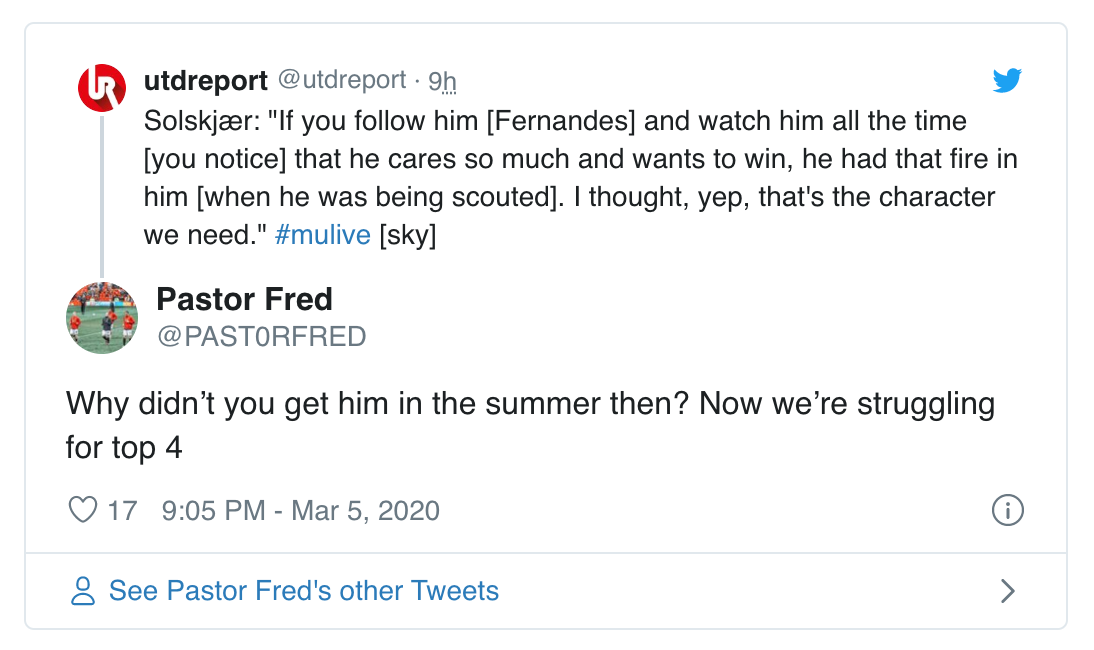Open the tweet info circle icon
This screenshot has width=1094, height=650.
[1007, 510]
